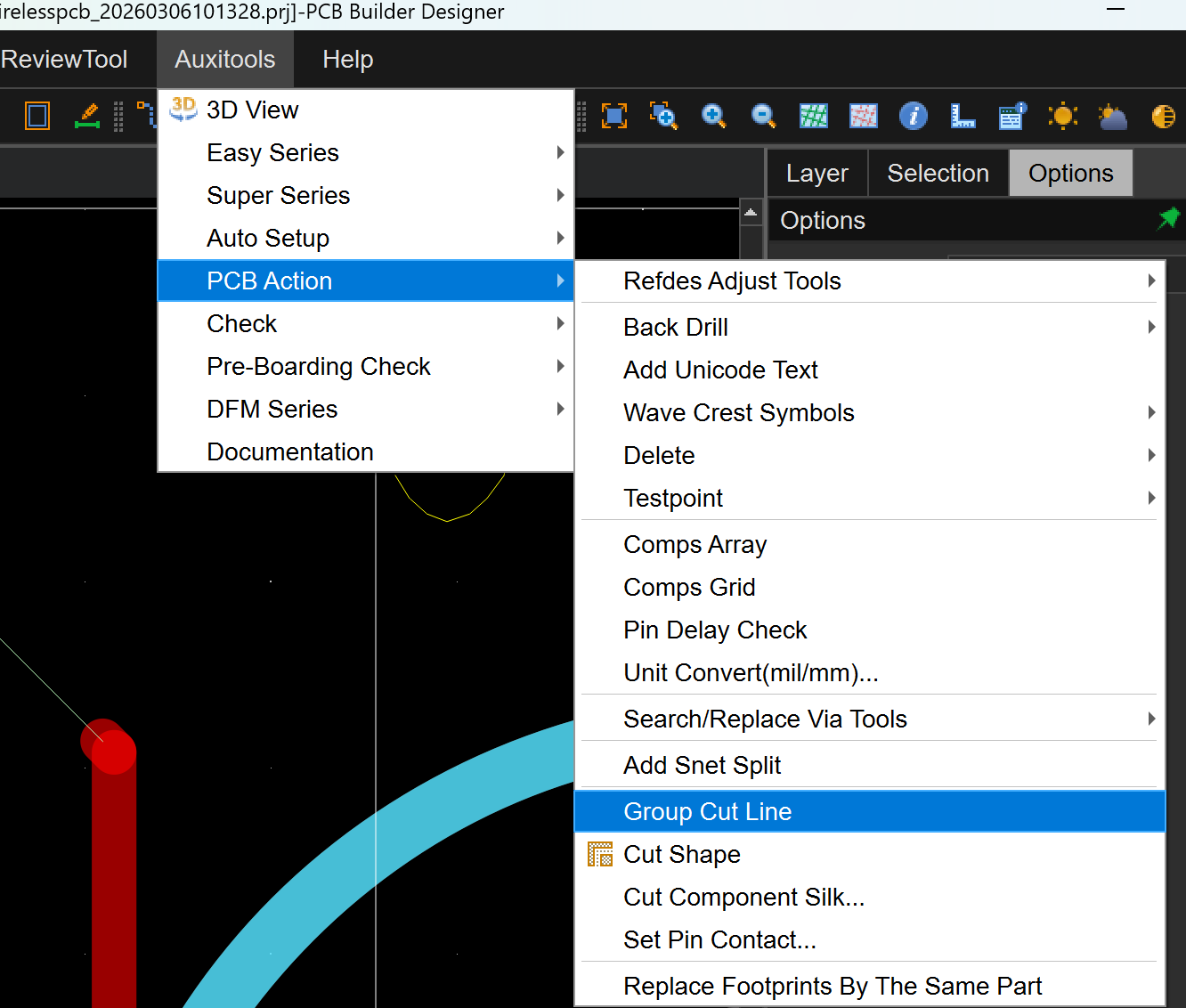Choose Cut Shape from the submenu
1186x1008 pixels.
point(682,854)
